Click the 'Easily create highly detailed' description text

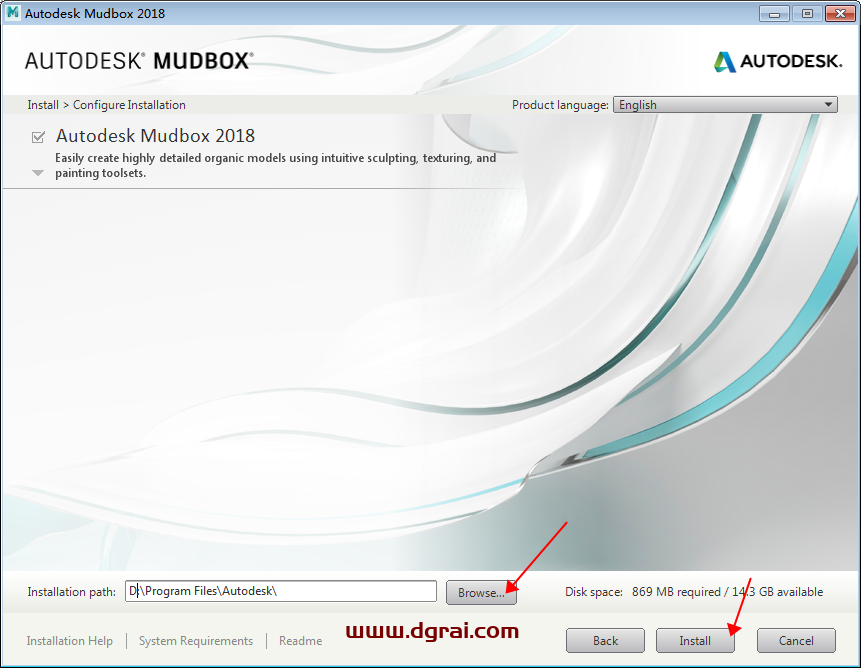point(276,165)
